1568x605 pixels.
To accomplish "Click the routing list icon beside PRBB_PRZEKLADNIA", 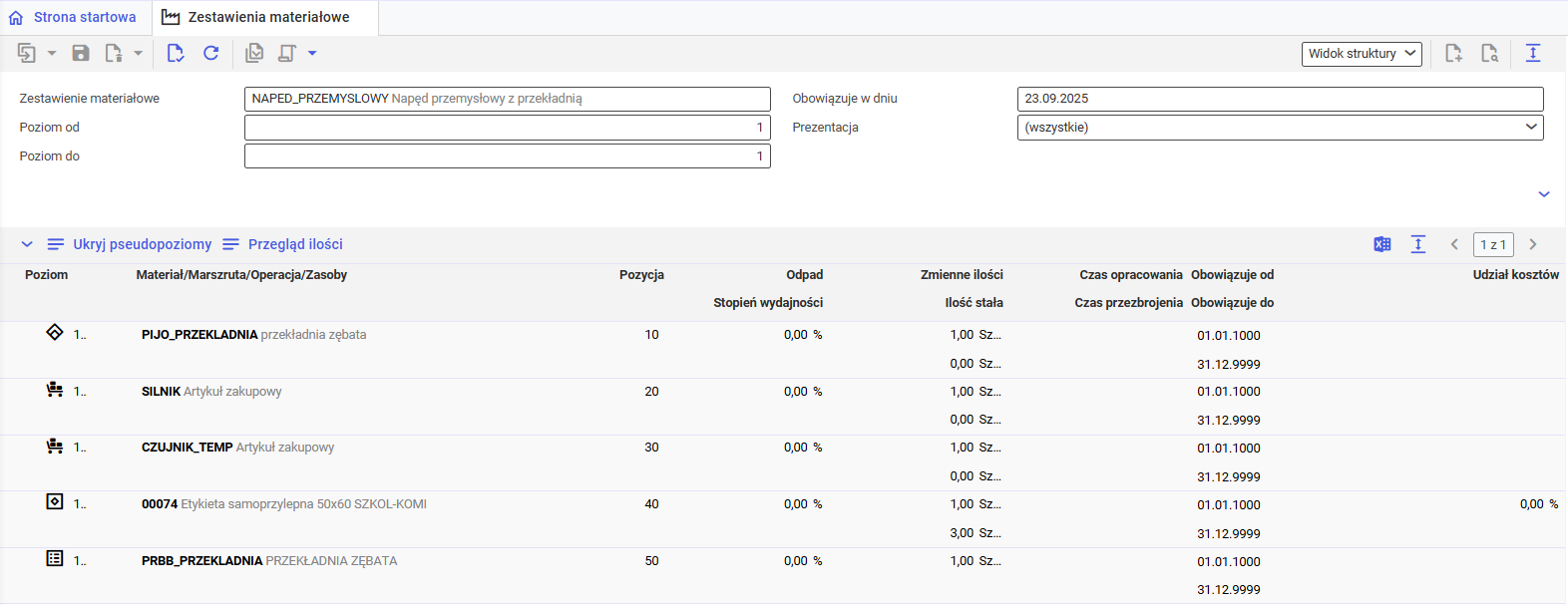I will pyautogui.click(x=55, y=559).
